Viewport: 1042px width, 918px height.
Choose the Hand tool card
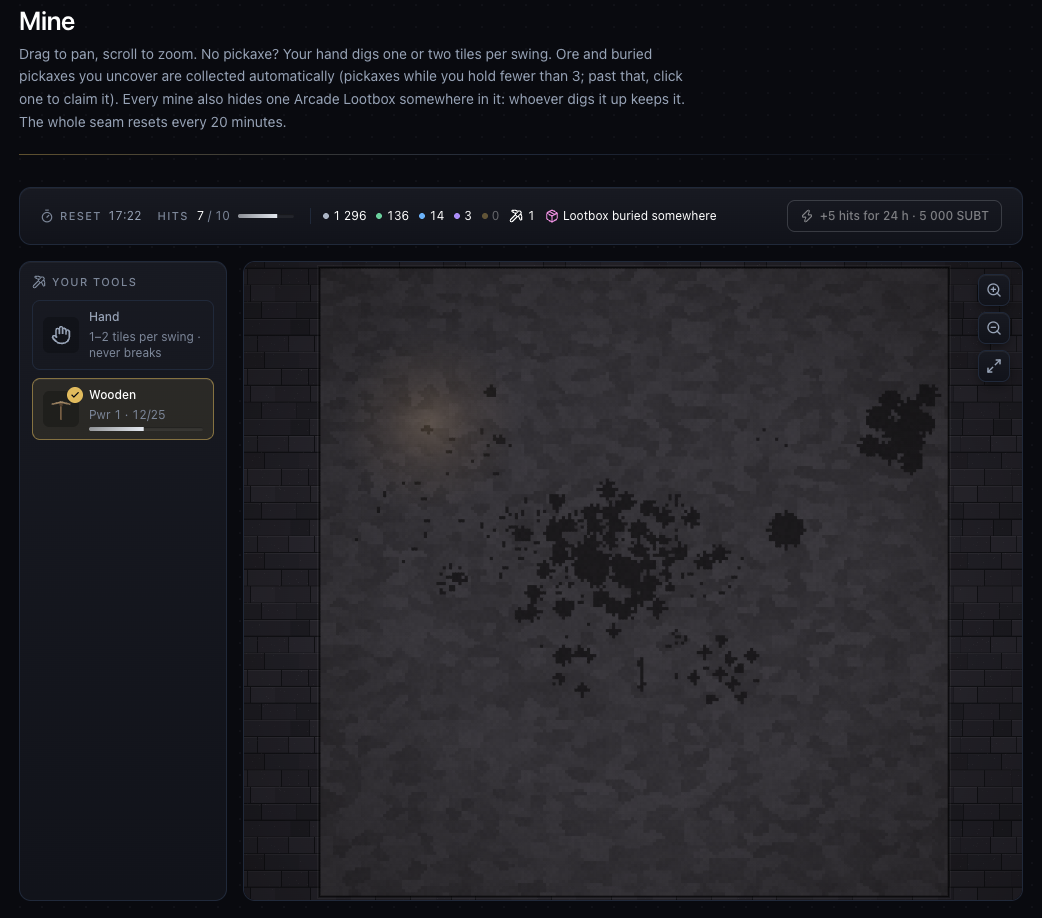click(x=123, y=335)
